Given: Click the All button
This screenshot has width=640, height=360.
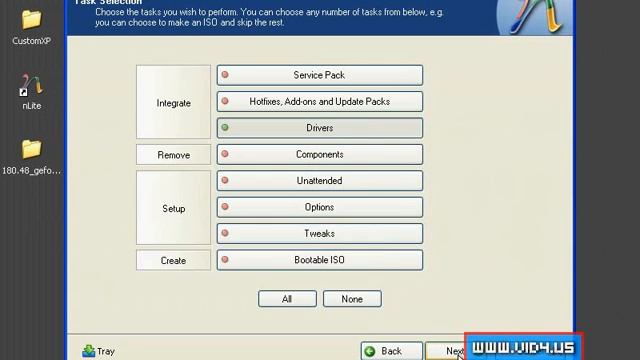Looking at the screenshot, I should tap(287, 299).
